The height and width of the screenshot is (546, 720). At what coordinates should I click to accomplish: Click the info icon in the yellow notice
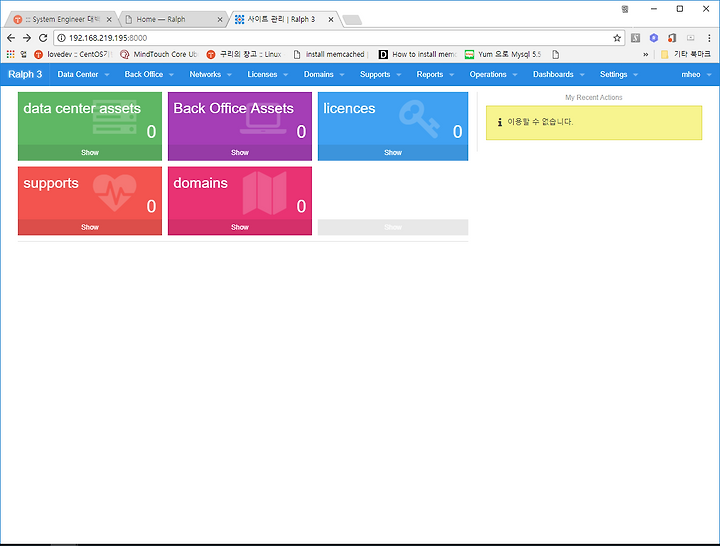[x=500, y=122]
